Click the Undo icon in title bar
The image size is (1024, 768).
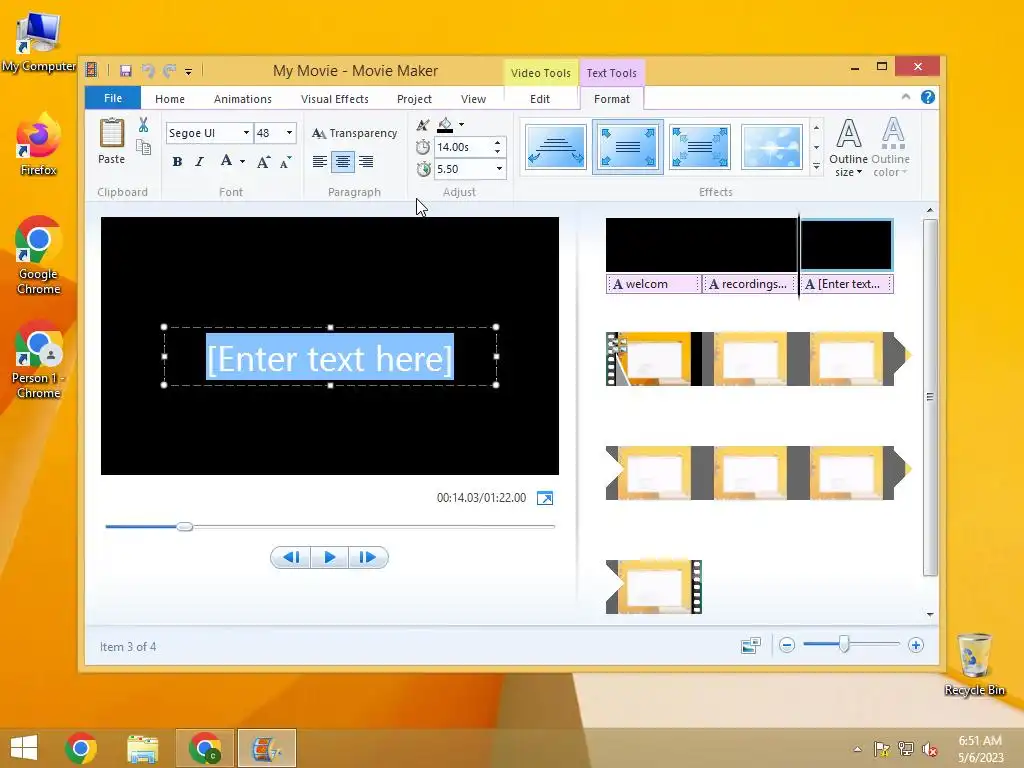point(149,71)
